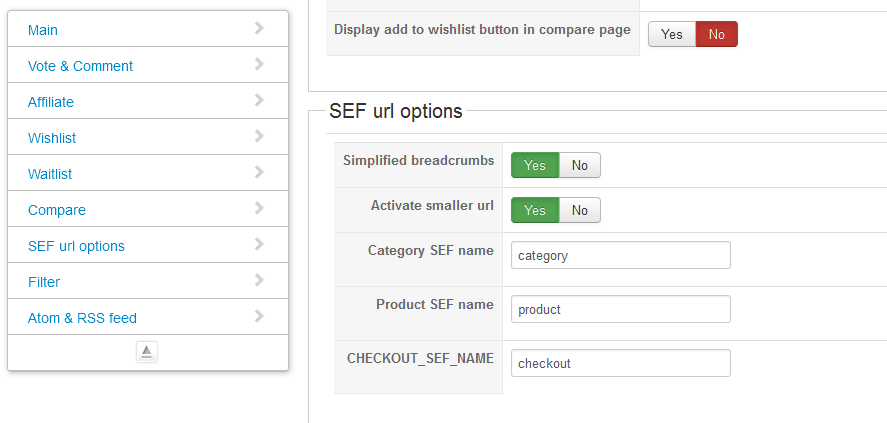Click the chevron beside Atom & RSS feed
The image size is (887, 423).
[259, 317]
